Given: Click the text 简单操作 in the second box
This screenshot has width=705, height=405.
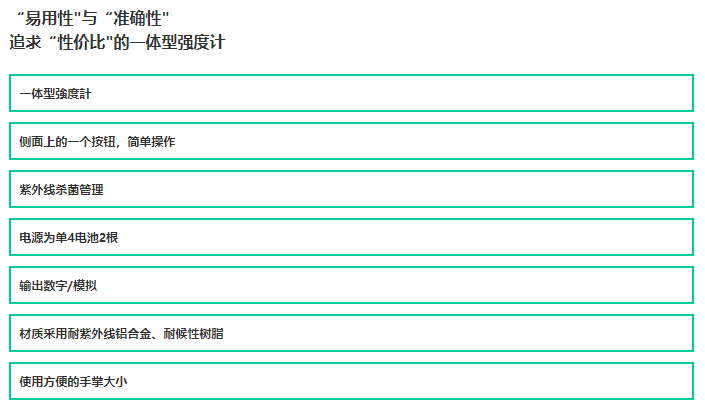Looking at the screenshot, I should (151, 142).
